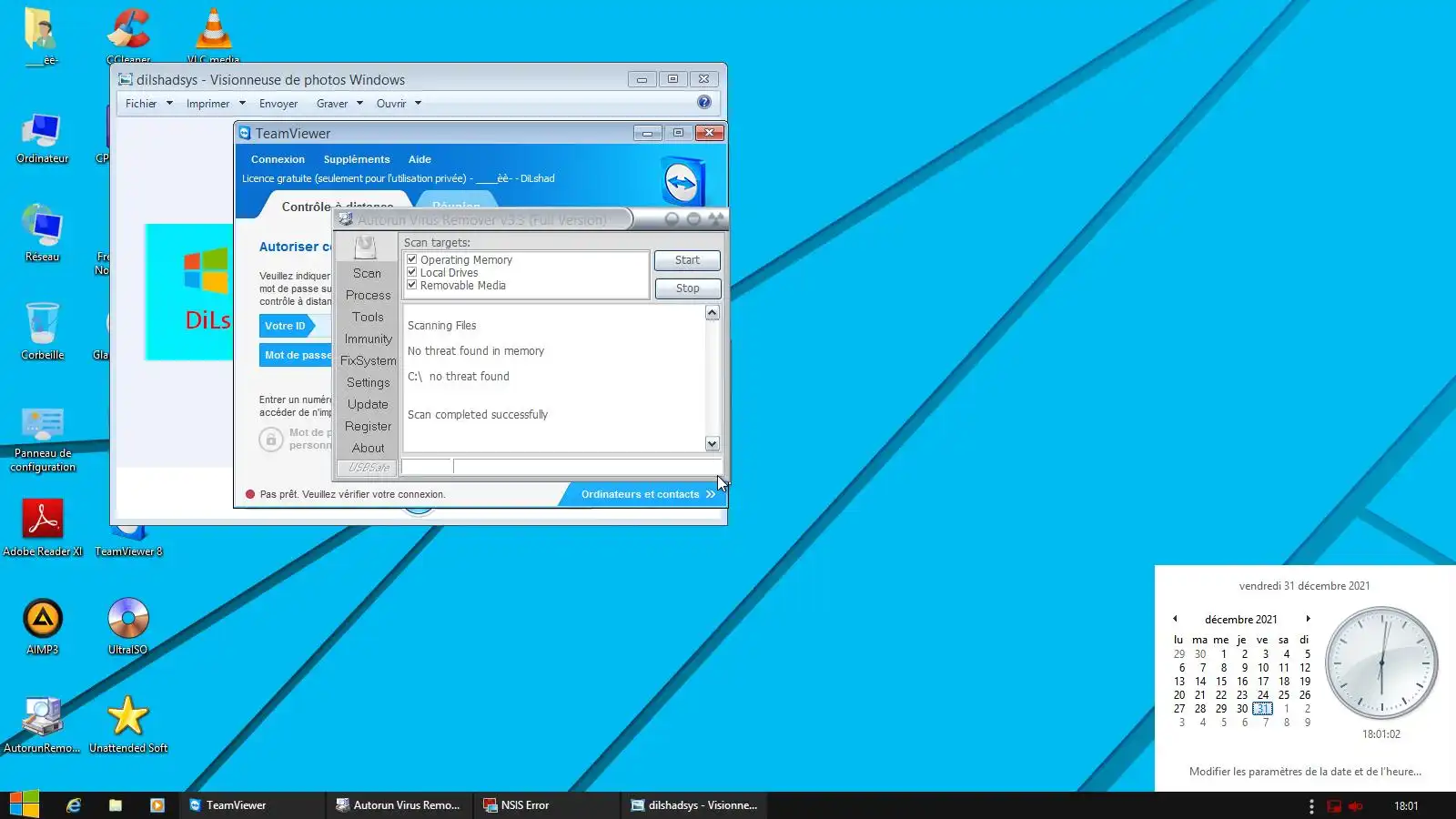Open the Corbeille recycle bin

click(x=43, y=331)
